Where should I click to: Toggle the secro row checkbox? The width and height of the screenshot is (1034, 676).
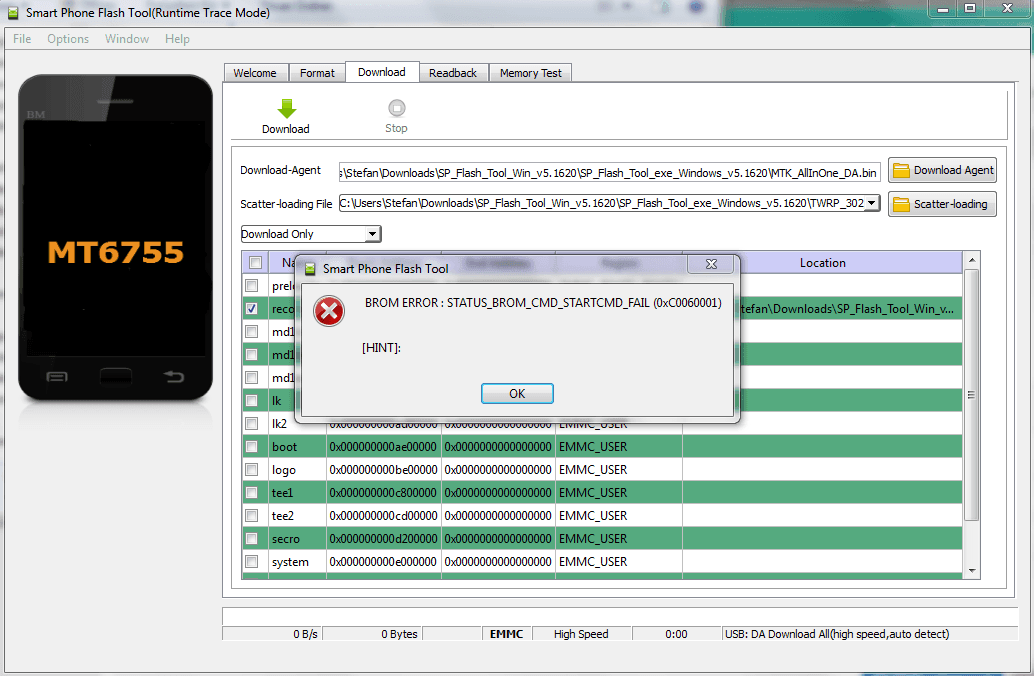(x=251, y=539)
